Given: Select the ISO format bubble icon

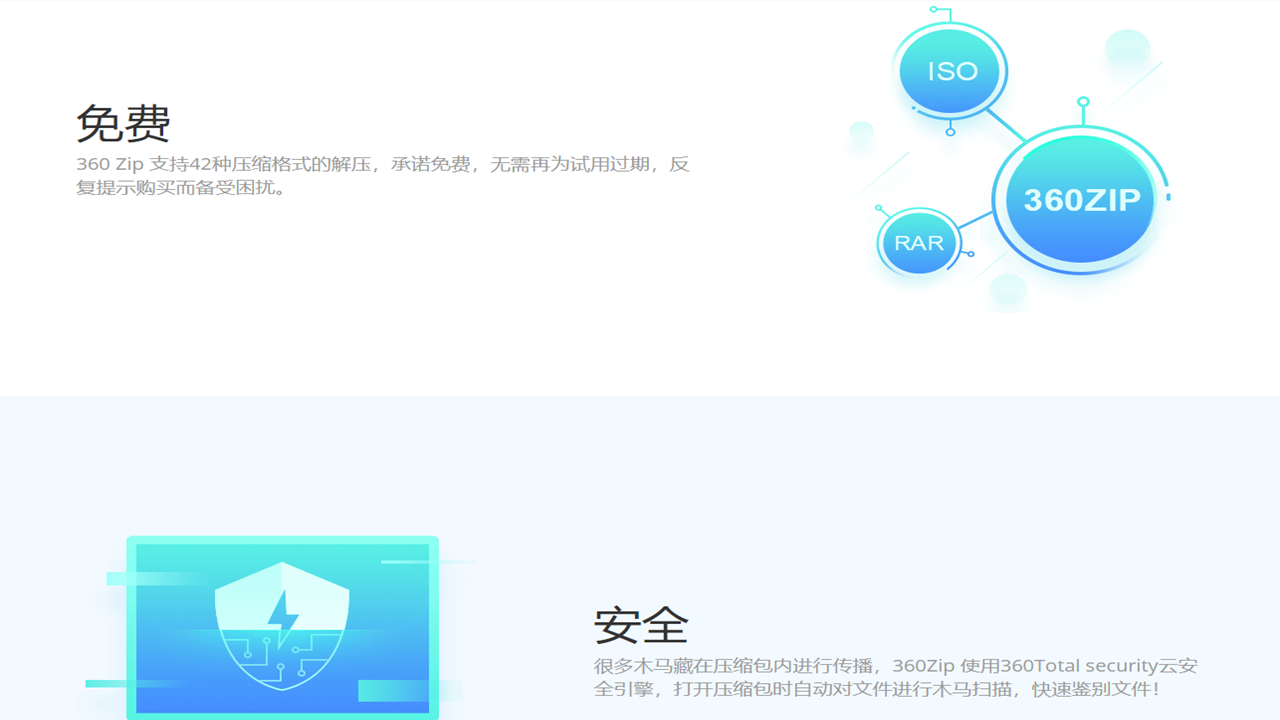Looking at the screenshot, I should click(950, 70).
